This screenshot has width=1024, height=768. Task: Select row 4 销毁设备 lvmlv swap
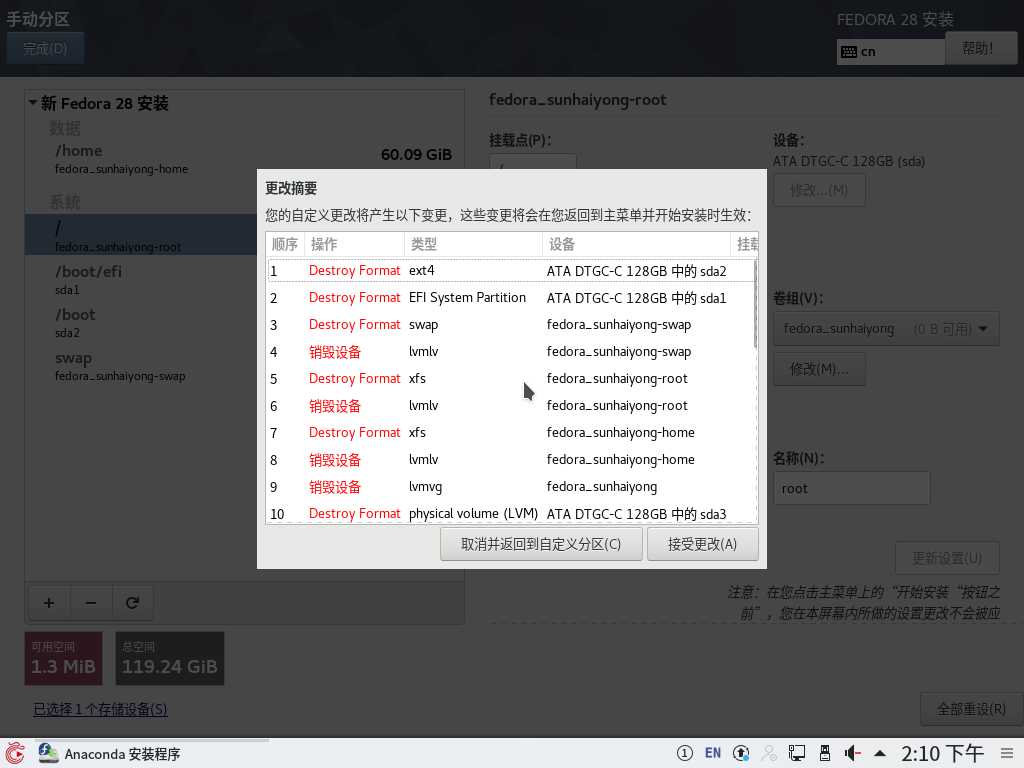point(511,351)
